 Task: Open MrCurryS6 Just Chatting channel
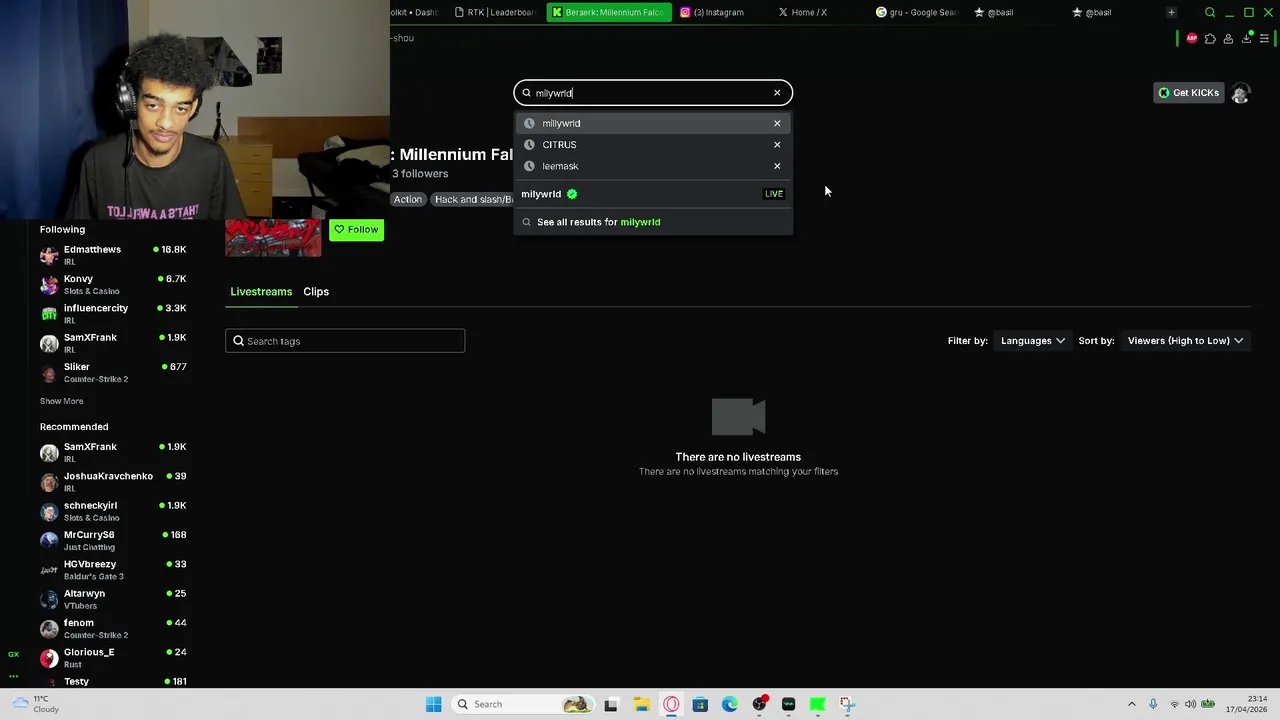click(113, 541)
